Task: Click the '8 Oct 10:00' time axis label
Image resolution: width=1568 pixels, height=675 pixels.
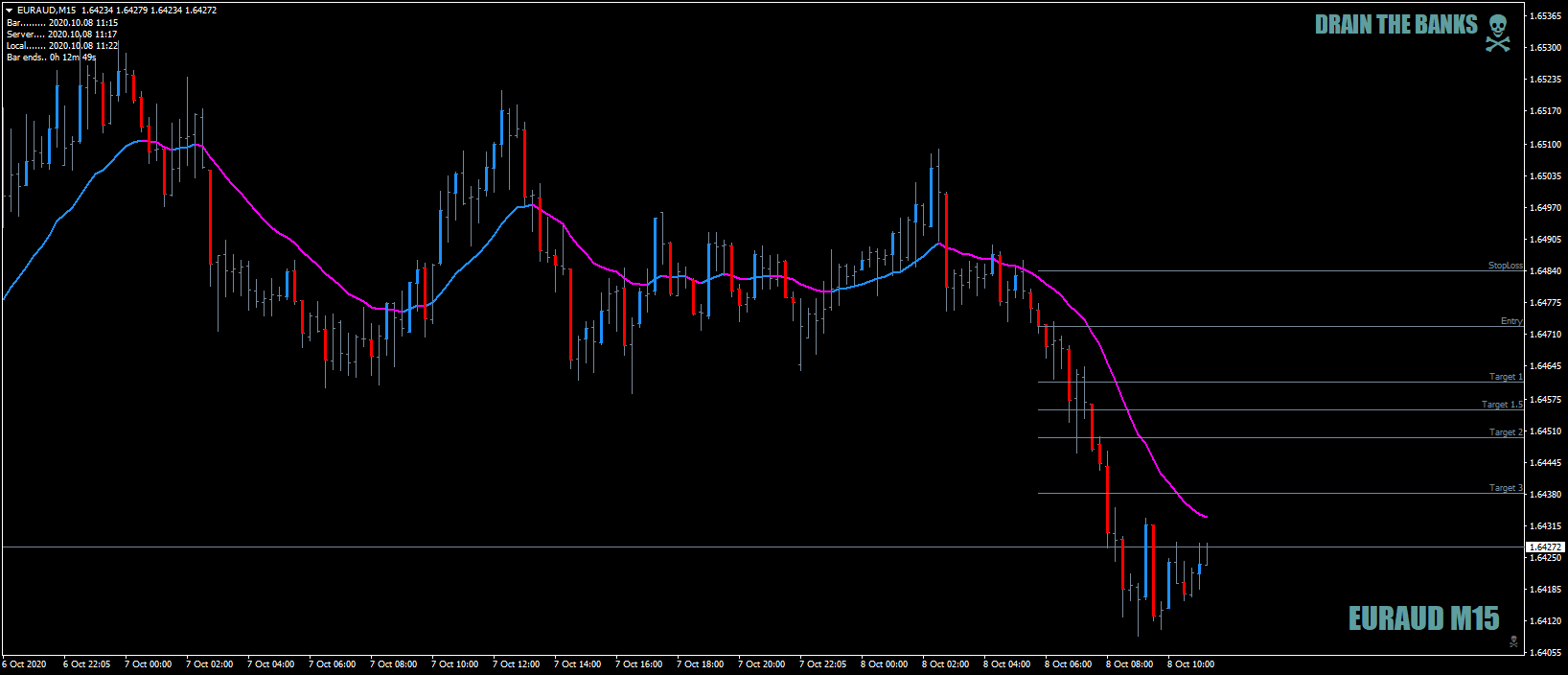Action: pyautogui.click(x=1190, y=664)
